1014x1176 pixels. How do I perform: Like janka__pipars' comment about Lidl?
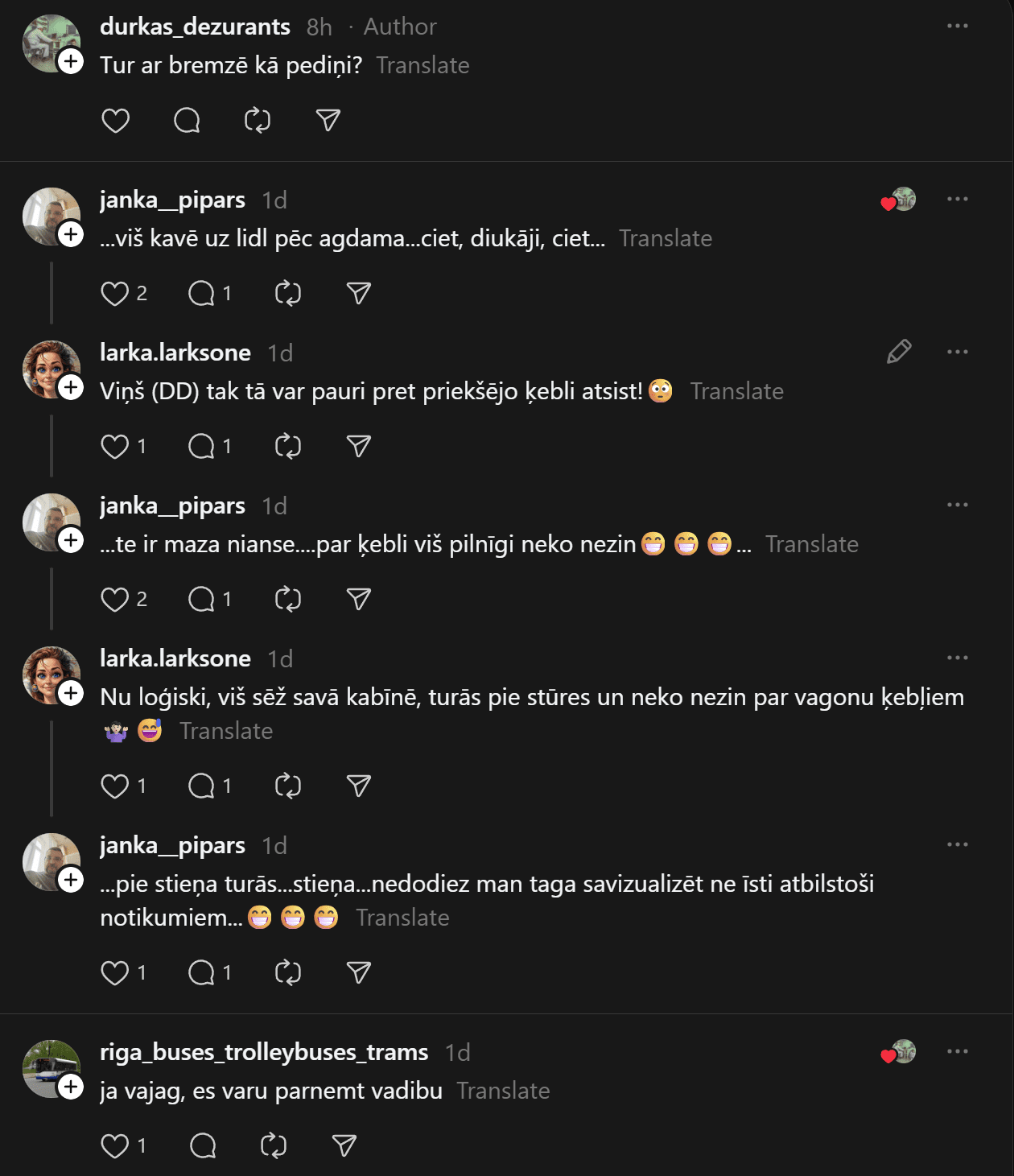(x=115, y=294)
